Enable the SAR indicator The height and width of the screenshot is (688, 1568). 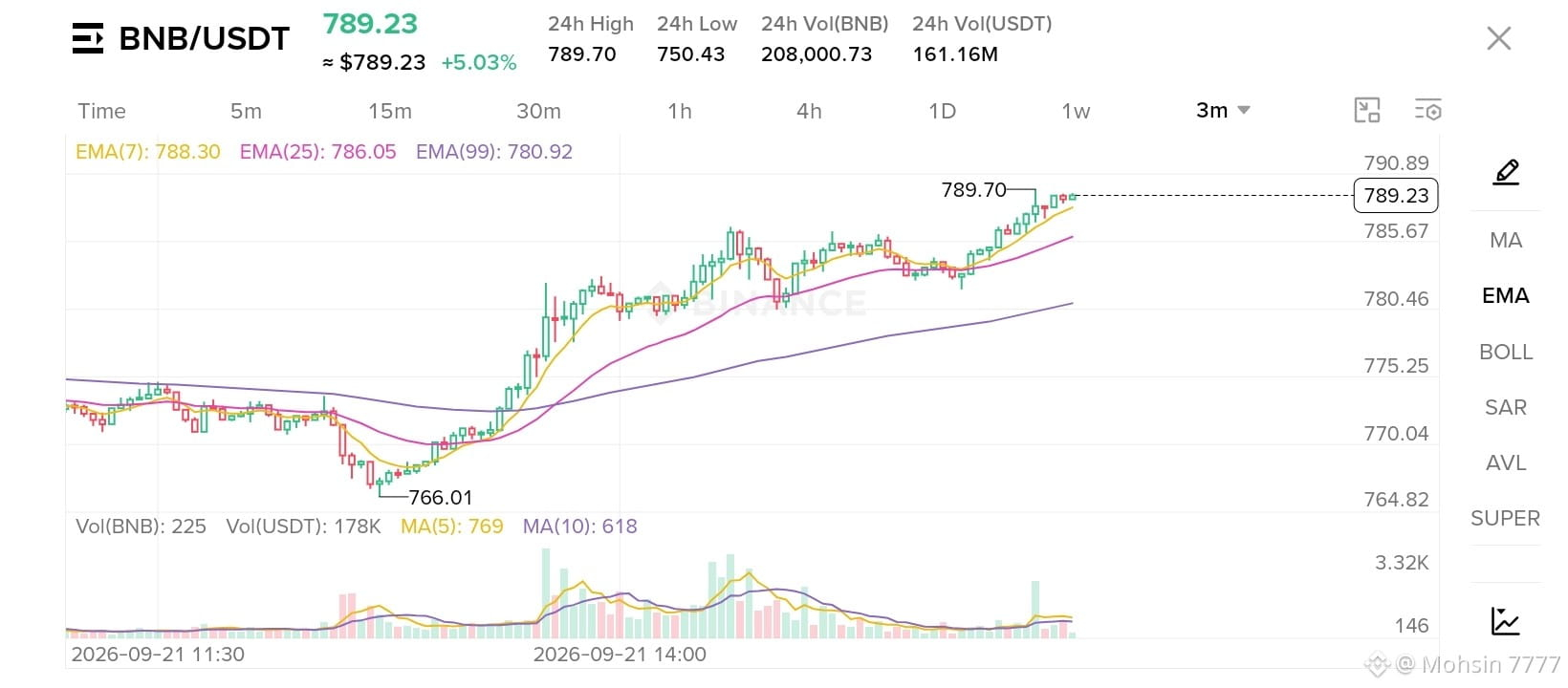1506,407
